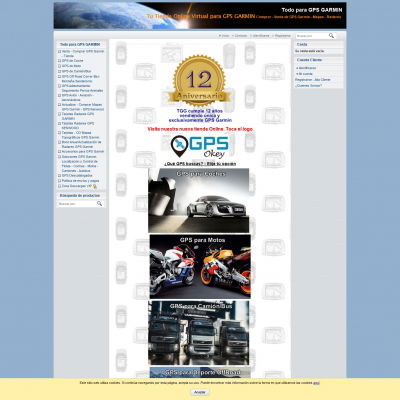The width and height of the screenshot is (400, 400).
Task: Focus the top right search input field
Action: (312, 36)
